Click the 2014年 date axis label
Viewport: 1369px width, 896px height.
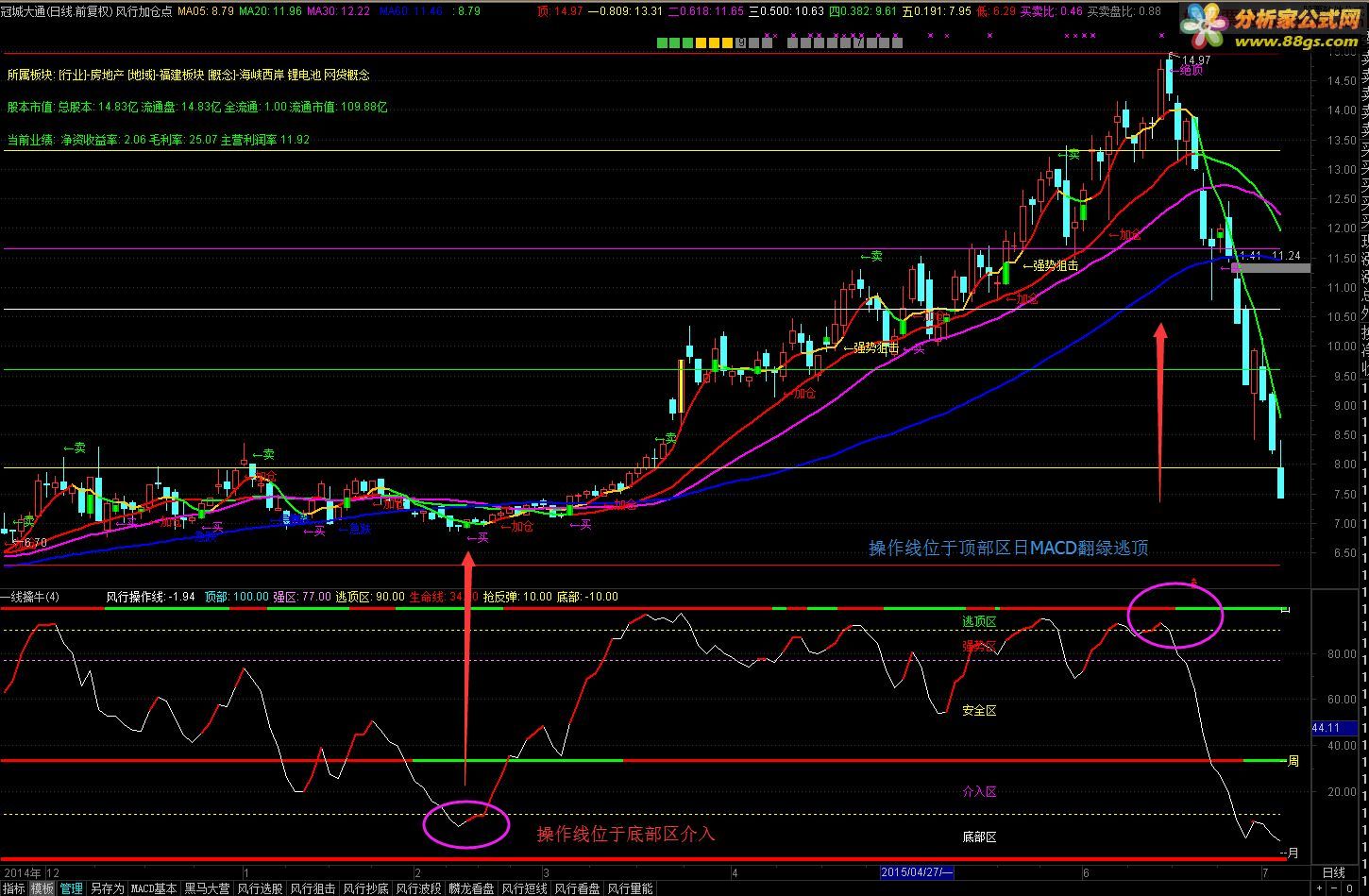[22, 872]
